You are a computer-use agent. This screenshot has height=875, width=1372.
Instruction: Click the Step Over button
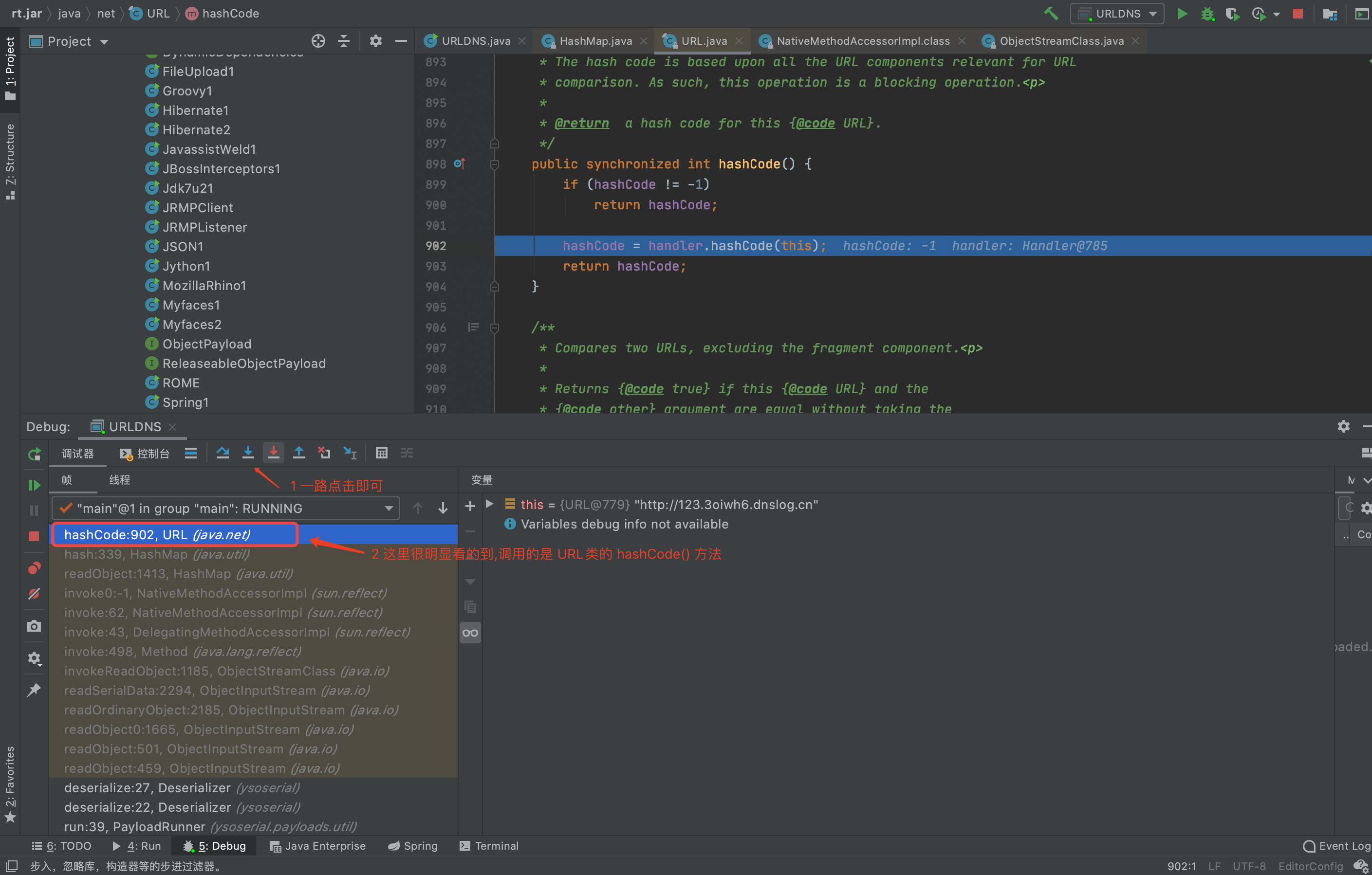[223, 453]
